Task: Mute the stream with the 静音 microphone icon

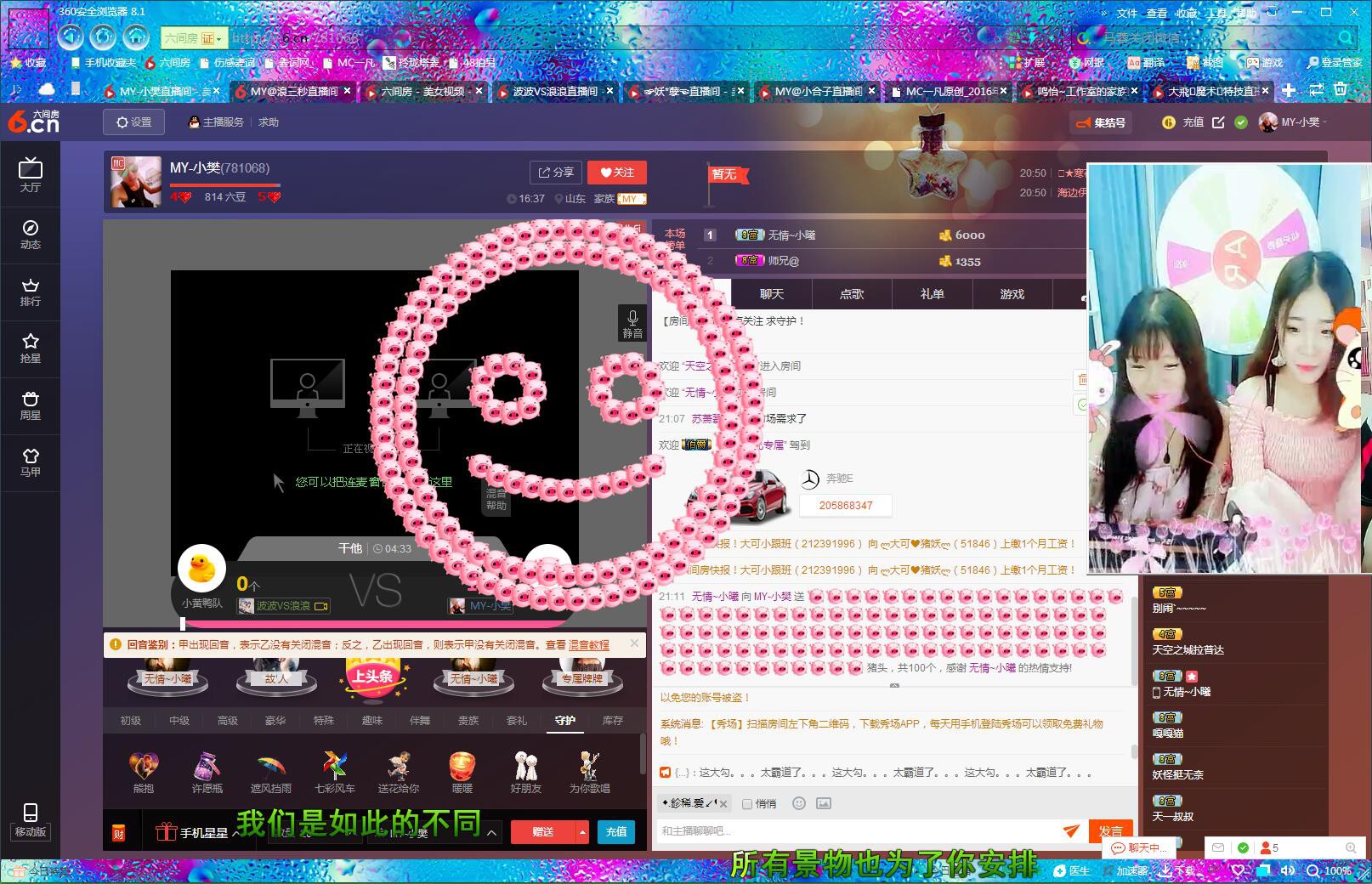Action: pyautogui.click(x=632, y=323)
